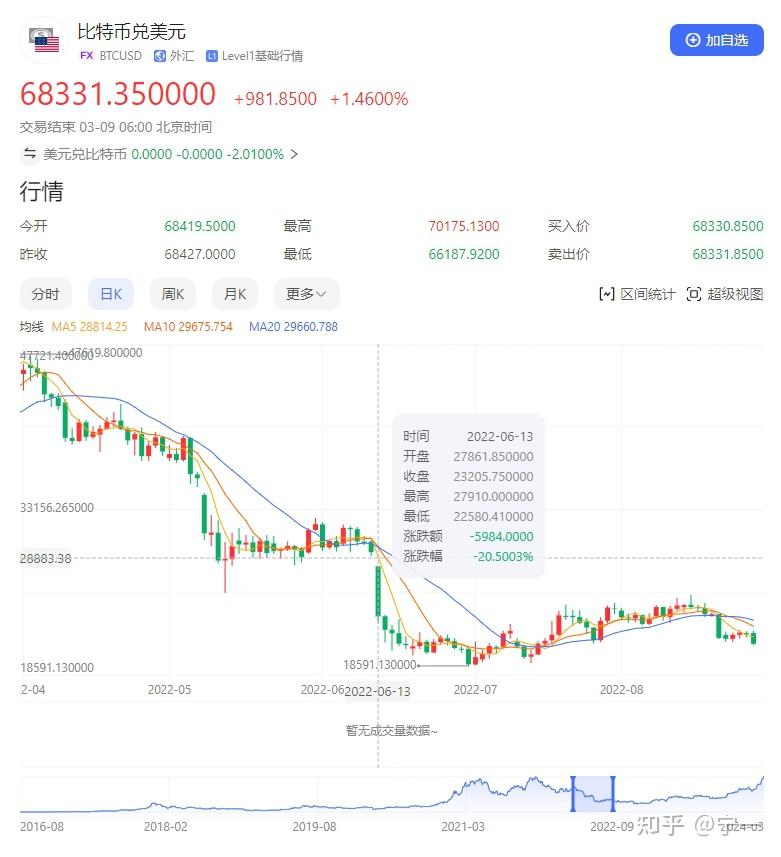Viewport: 781px width, 857px height.
Task: Click the chevron after -2.0100%
Action: click(294, 154)
